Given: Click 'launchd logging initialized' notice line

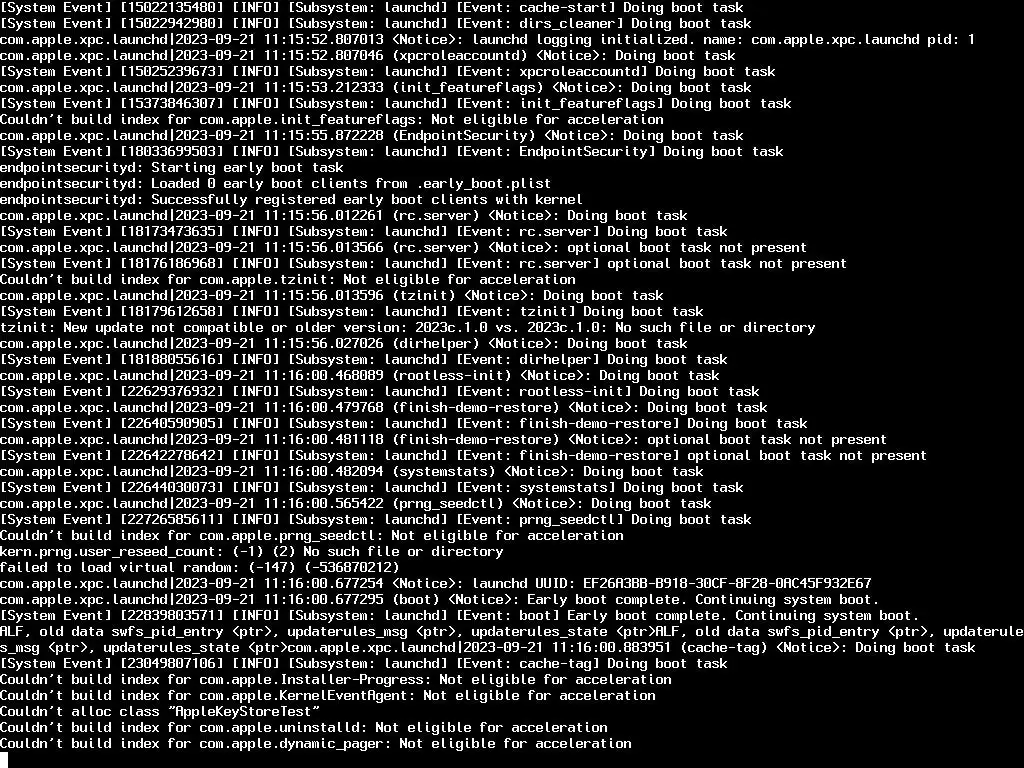Looking at the screenshot, I should click(487, 39).
